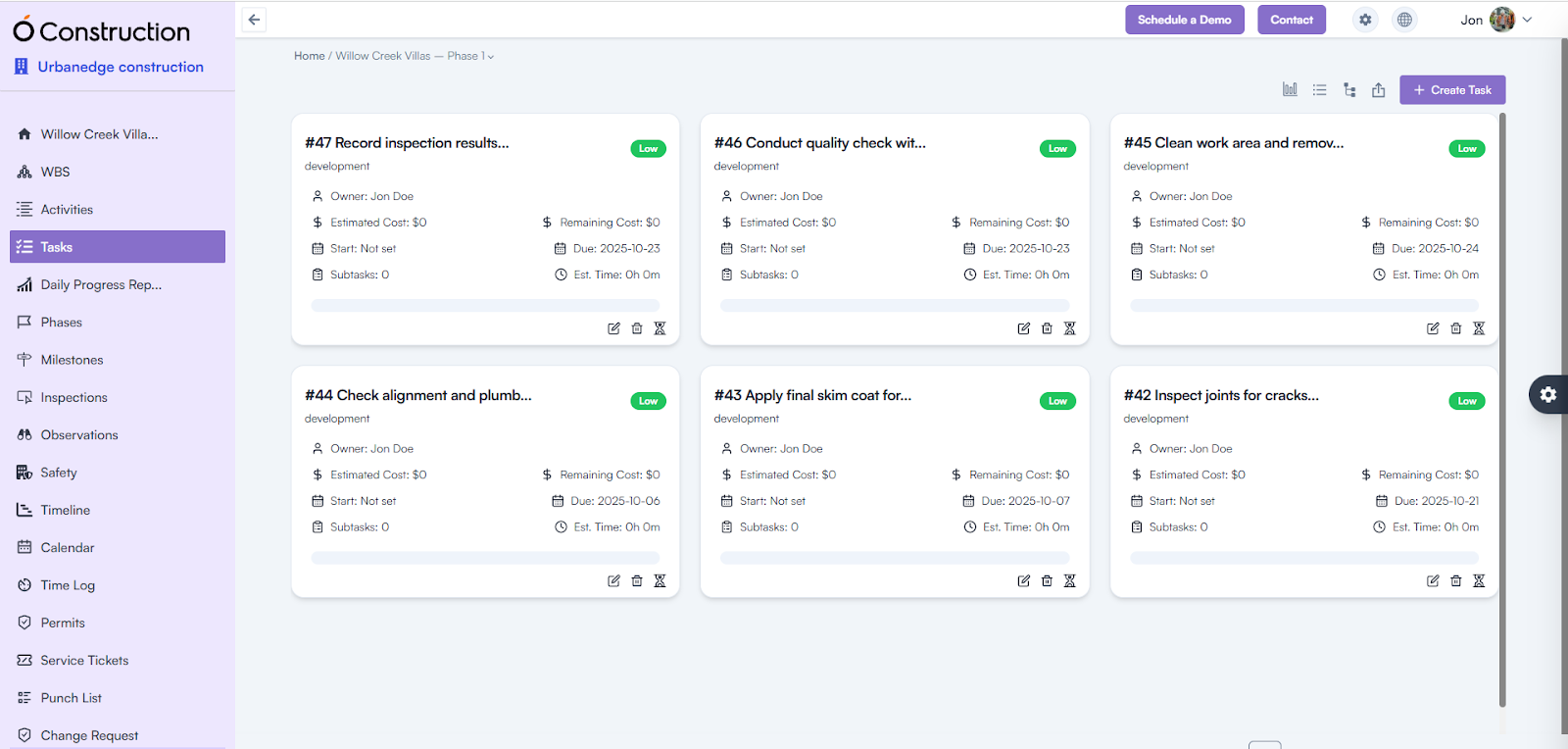1568x749 pixels.
Task: Click the Create Task button
Action: 1452,89
